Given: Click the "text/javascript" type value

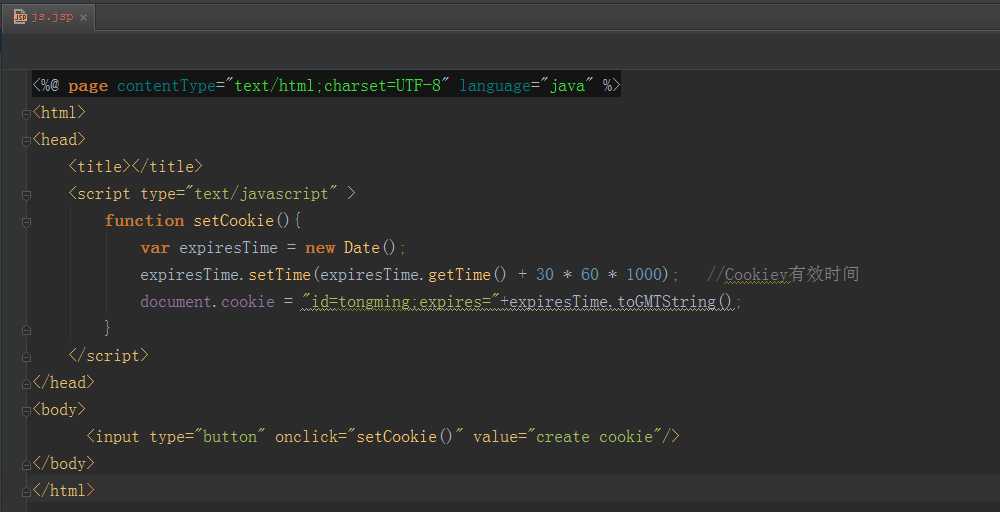Looking at the screenshot, I should [x=266, y=193].
